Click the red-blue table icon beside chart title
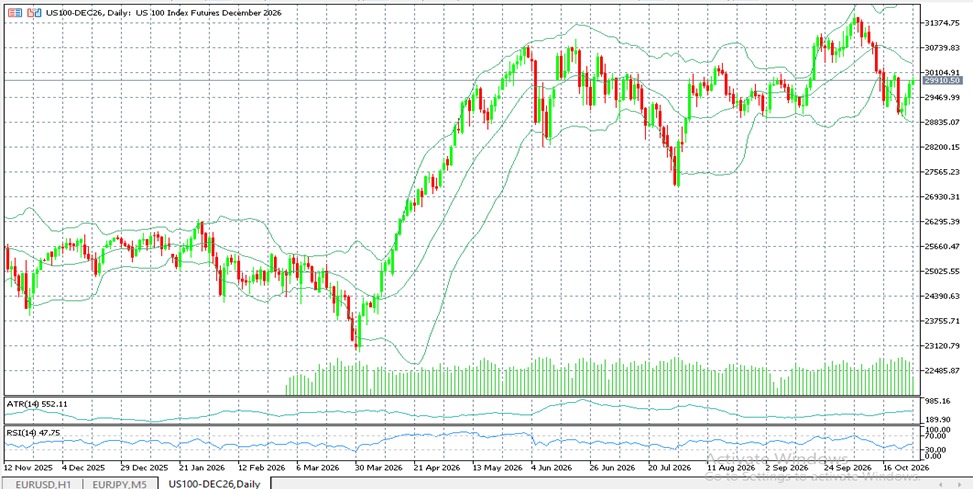 pyautogui.click(x=15, y=12)
